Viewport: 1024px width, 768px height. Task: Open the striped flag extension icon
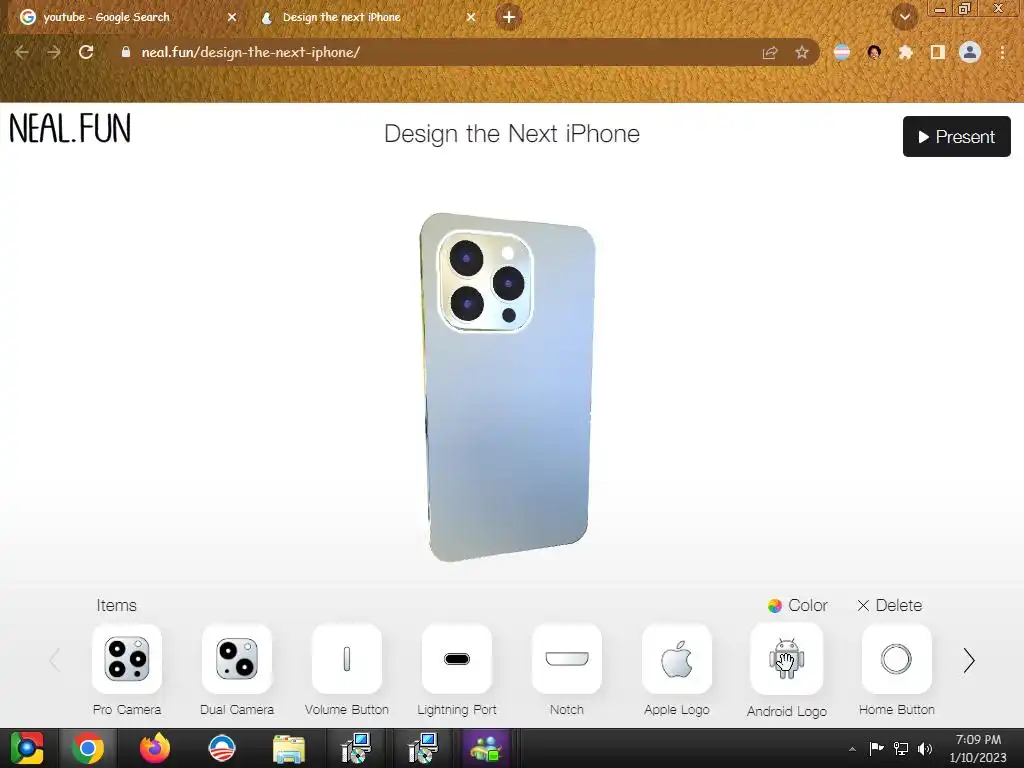(842, 52)
